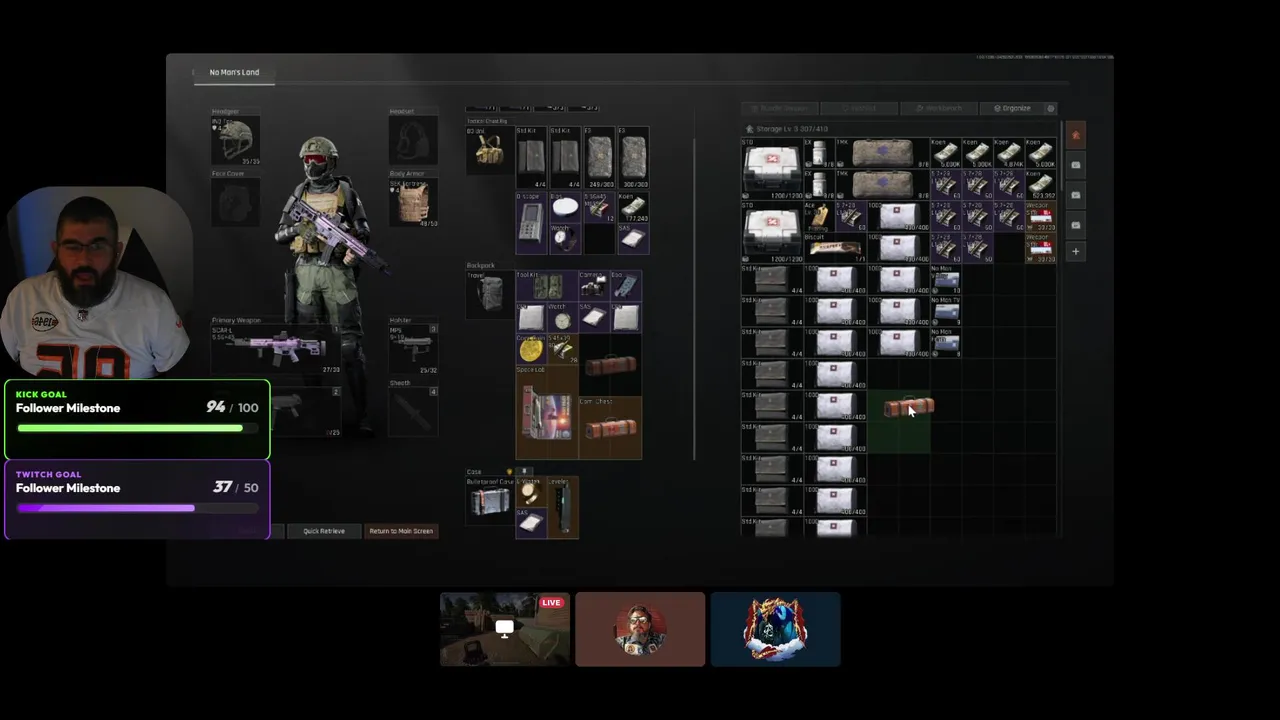The height and width of the screenshot is (720, 1280).
Task: Select the empty Headset slot
Action: pos(413,141)
